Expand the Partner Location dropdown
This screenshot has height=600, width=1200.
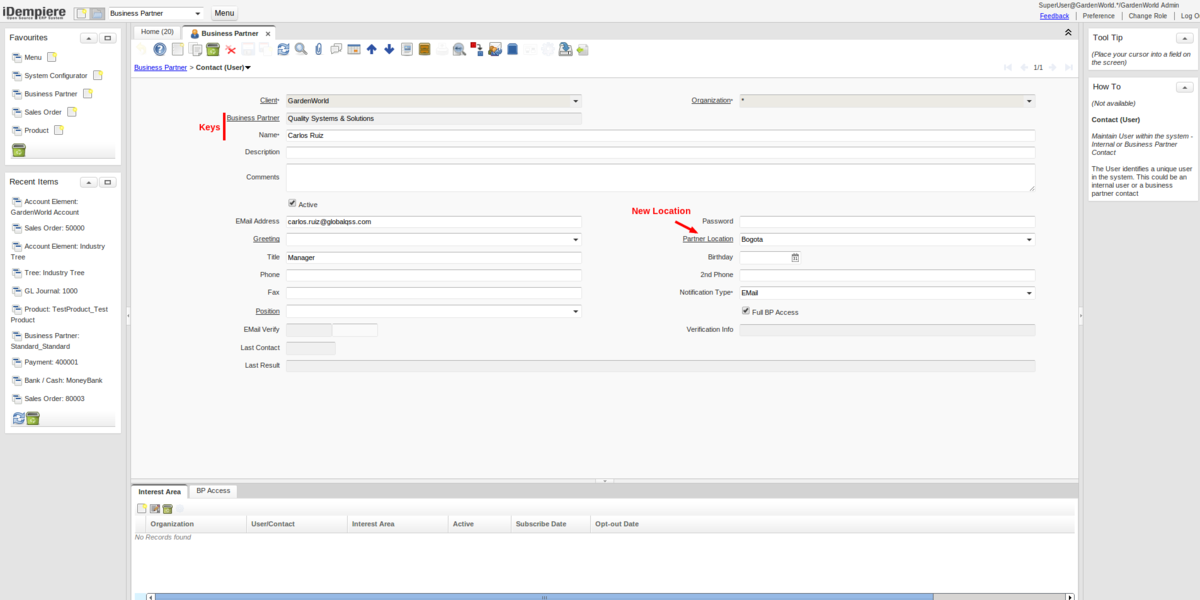tap(1029, 240)
